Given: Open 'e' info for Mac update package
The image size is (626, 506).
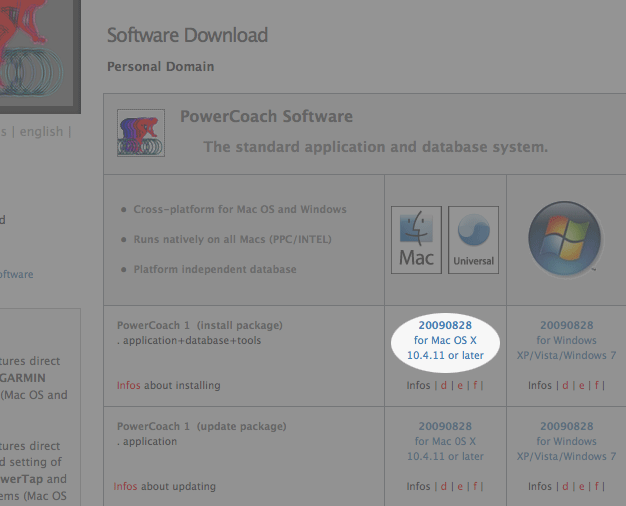Looking at the screenshot, I should pos(460,486).
